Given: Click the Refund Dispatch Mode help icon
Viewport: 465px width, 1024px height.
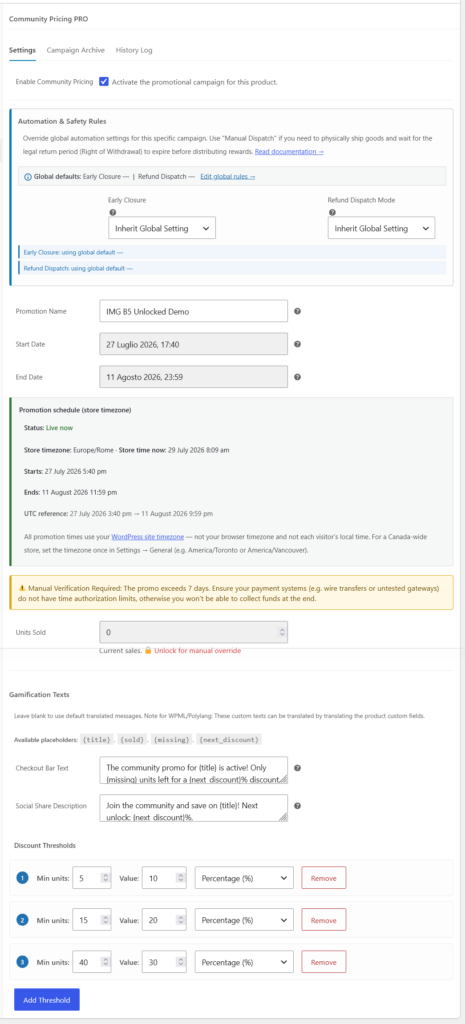Looking at the screenshot, I should pyautogui.click(x=330, y=213).
